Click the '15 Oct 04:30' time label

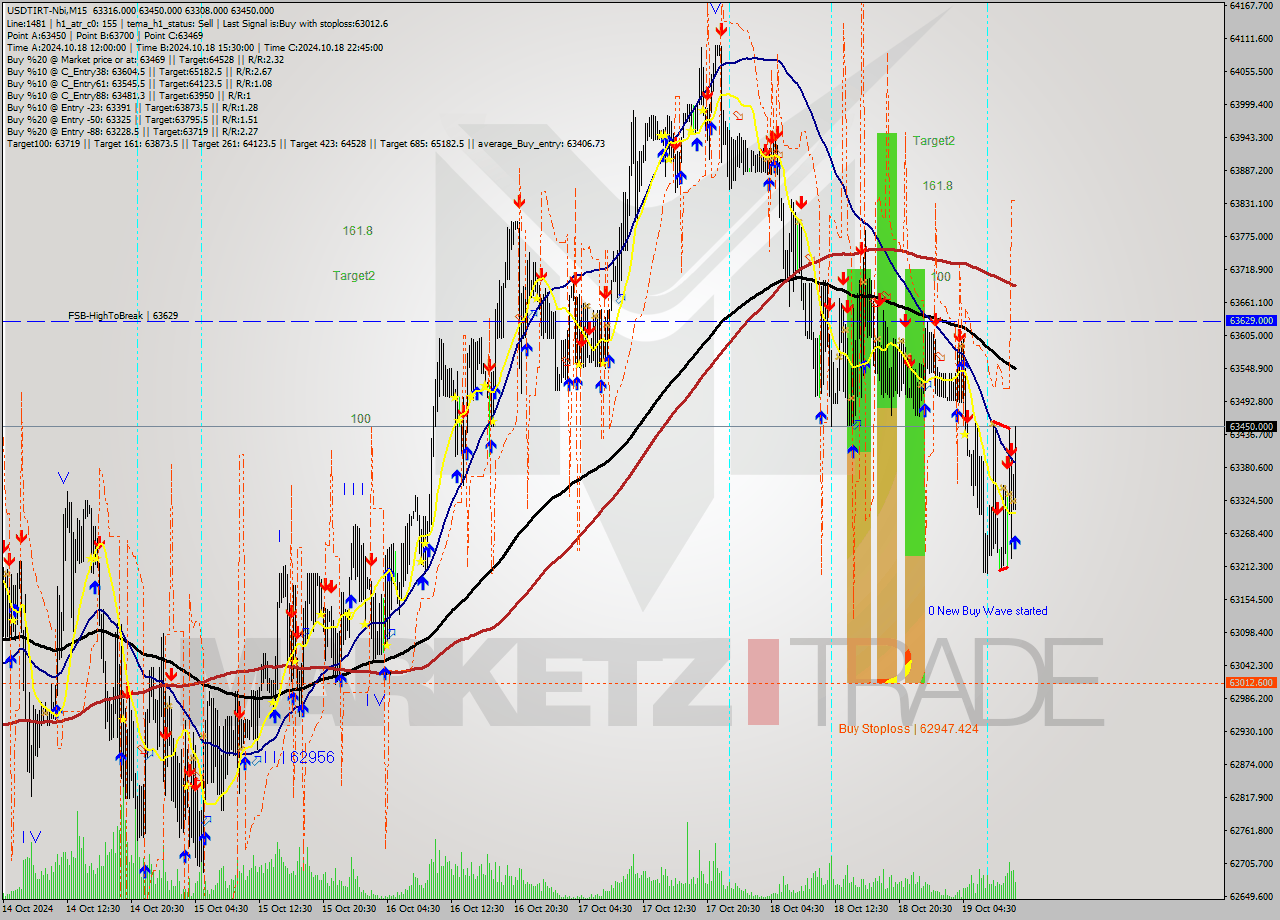[222, 908]
